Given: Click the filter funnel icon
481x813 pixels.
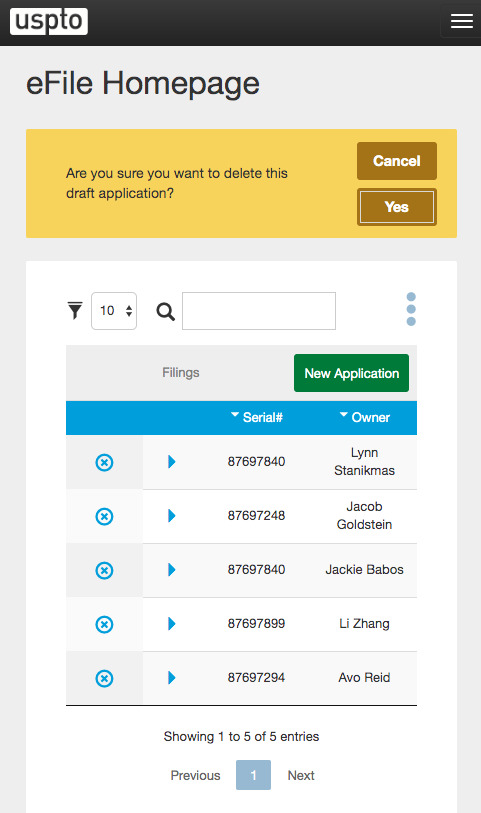Looking at the screenshot, I should (x=75, y=311).
